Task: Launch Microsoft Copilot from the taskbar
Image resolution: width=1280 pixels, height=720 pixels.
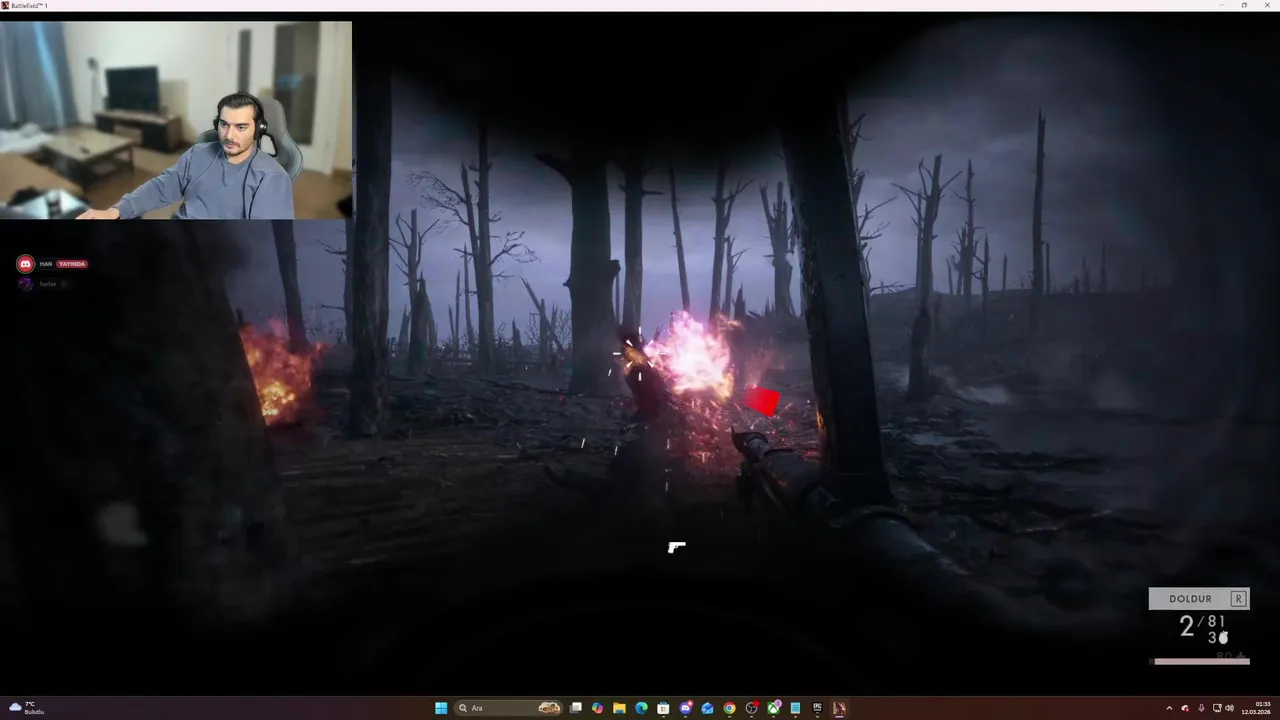Action: click(x=597, y=708)
